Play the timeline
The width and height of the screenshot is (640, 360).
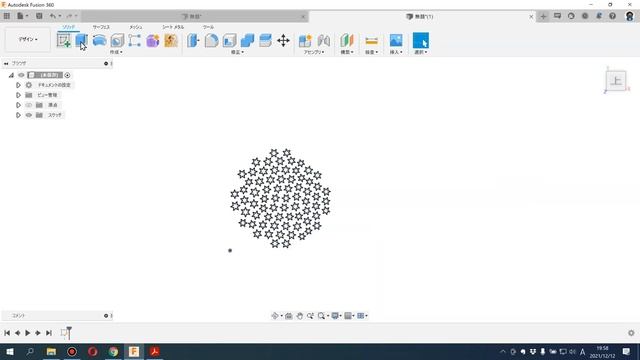tap(28, 333)
